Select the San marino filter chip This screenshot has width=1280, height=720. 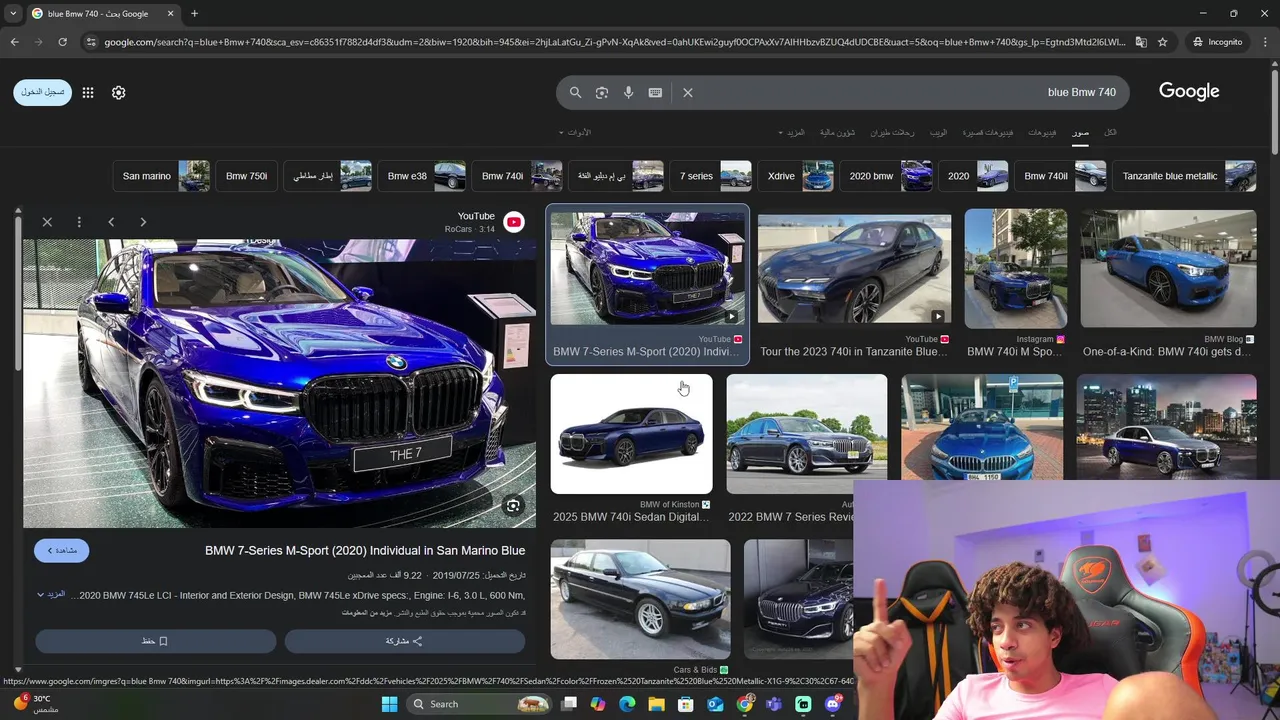tap(161, 176)
